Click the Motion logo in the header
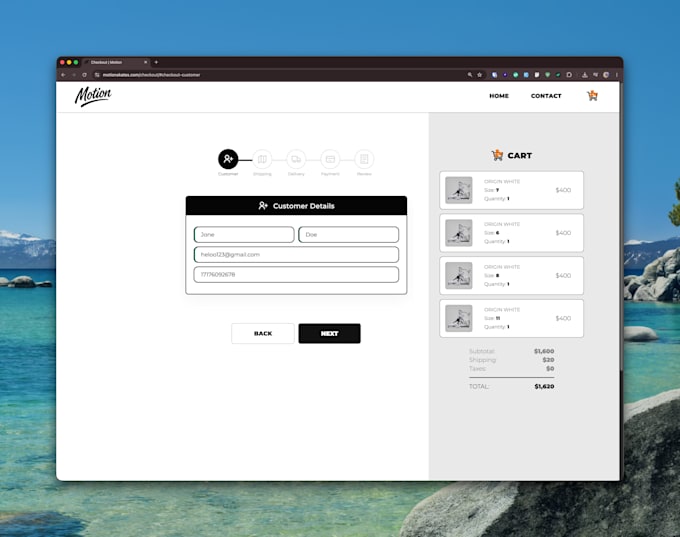The height and width of the screenshot is (537, 680). click(93, 96)
